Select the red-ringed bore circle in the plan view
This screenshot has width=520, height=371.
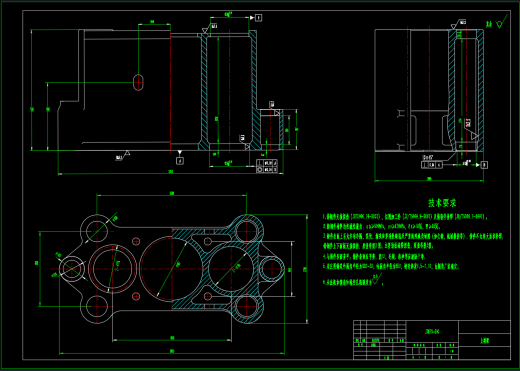[x=113, y=268]
